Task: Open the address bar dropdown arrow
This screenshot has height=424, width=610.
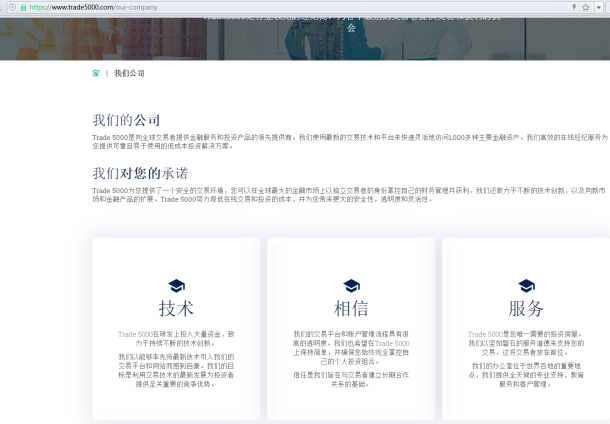Action: tap(599, 7)
